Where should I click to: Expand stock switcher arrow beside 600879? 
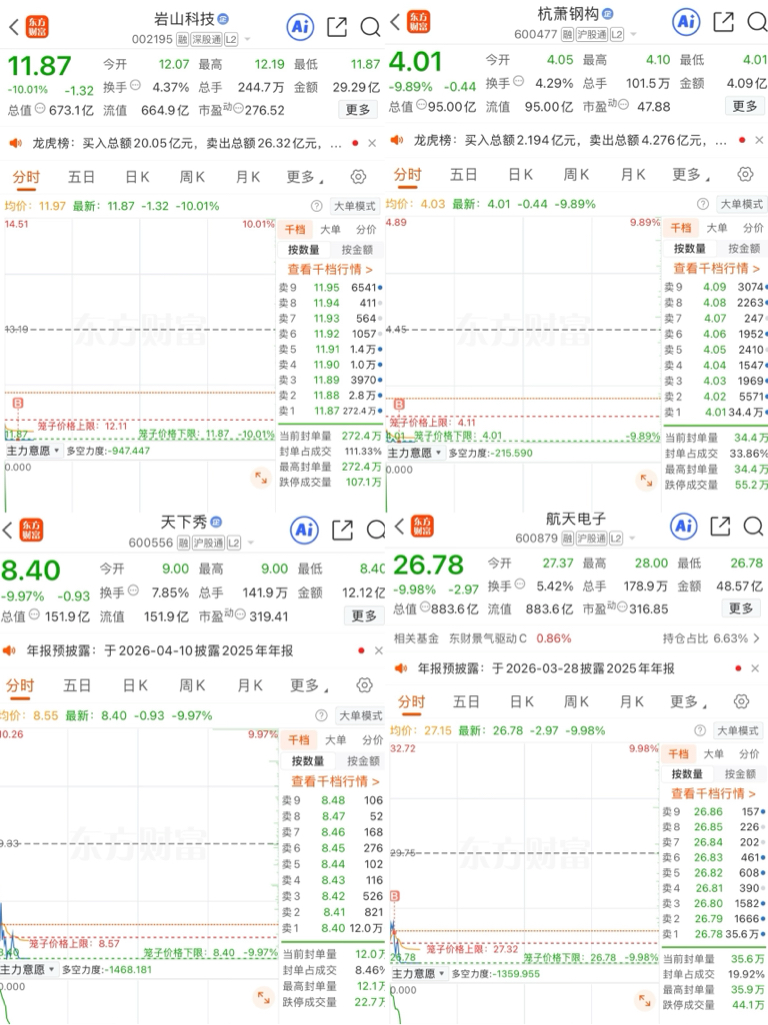[x=632, y=539]
